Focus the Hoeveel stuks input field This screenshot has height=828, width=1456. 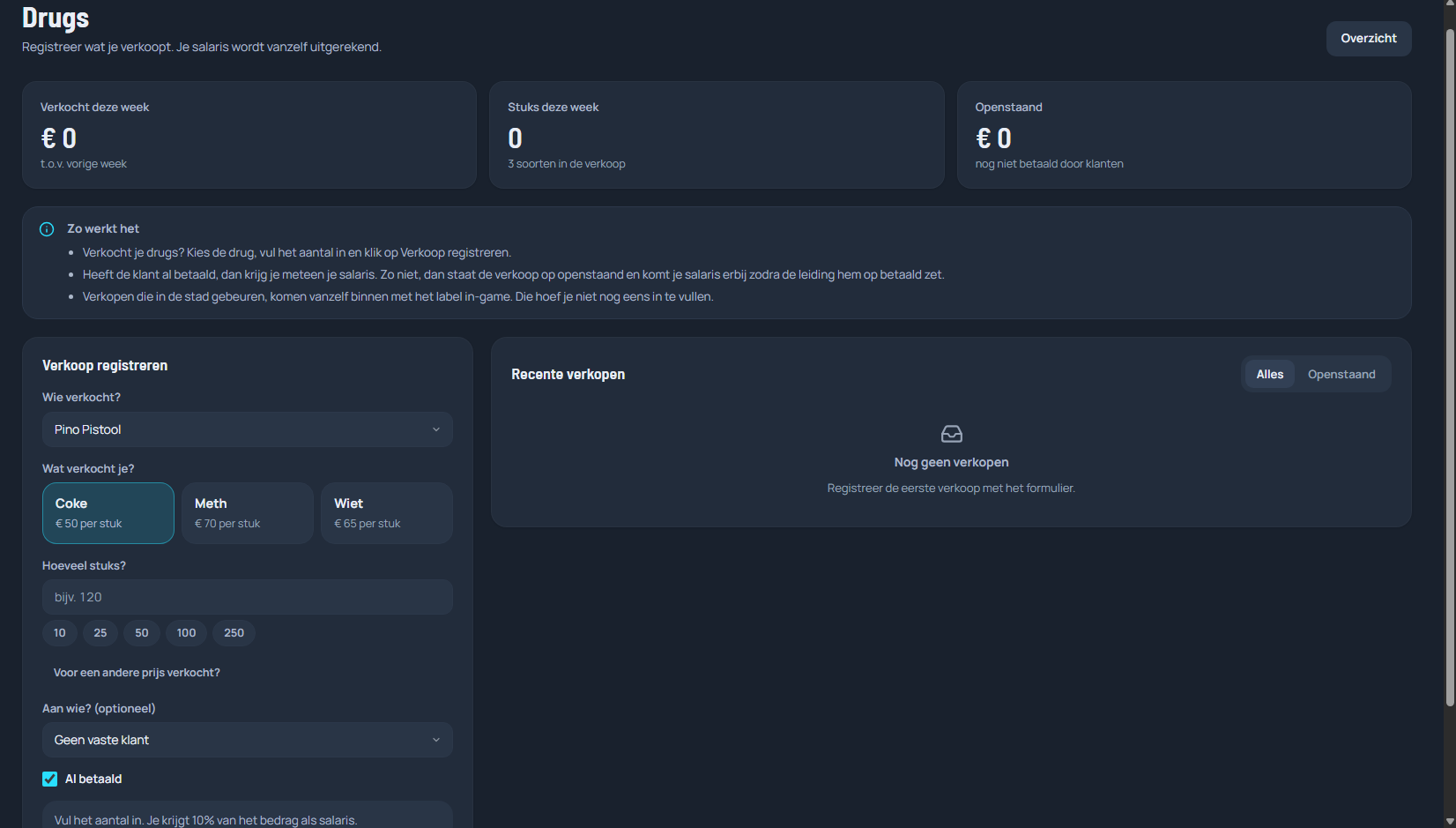tap(248, 597)
